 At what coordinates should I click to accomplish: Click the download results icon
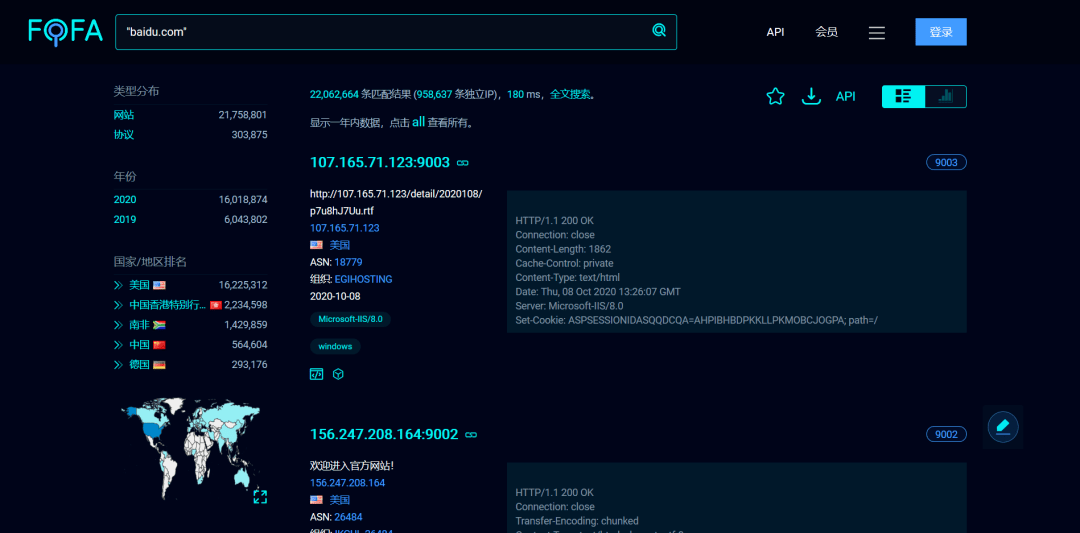pyautogui.click(x=812, y=96)
